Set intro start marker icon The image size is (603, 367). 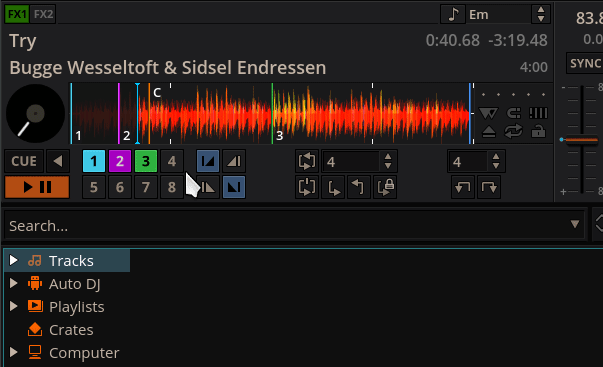(208, 161)
